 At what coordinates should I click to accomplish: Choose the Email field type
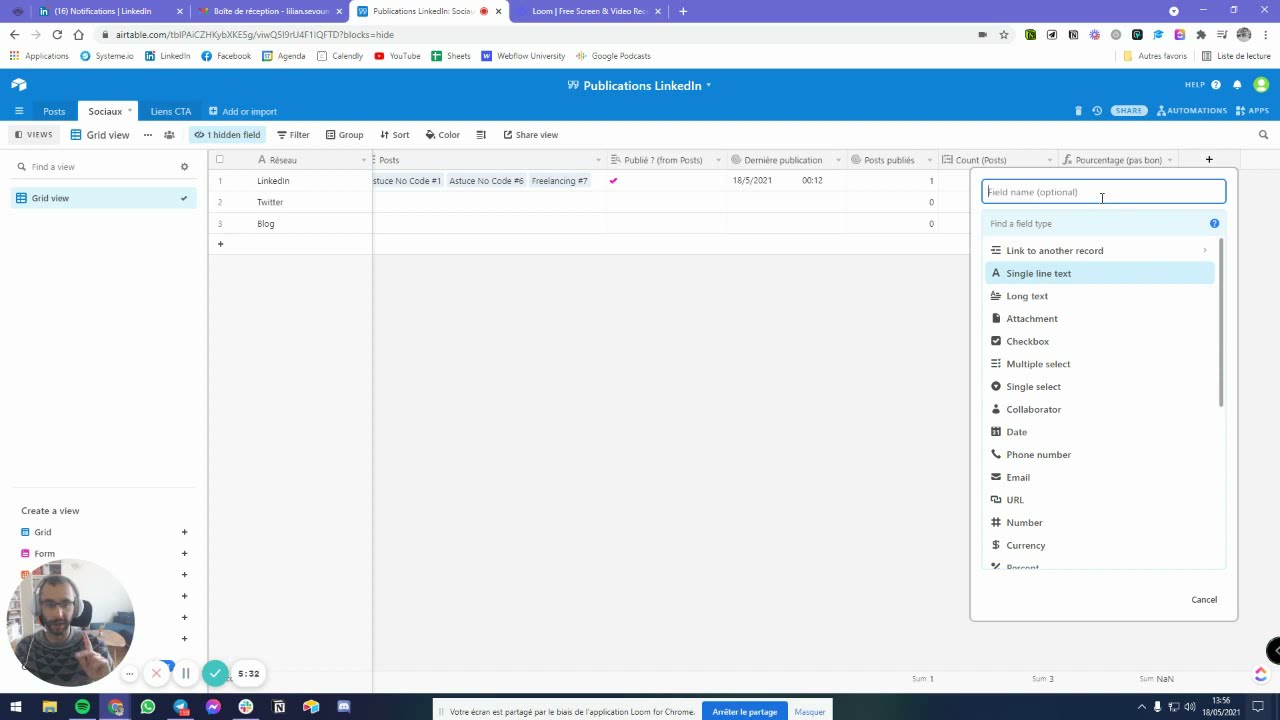click(1100, 478)
